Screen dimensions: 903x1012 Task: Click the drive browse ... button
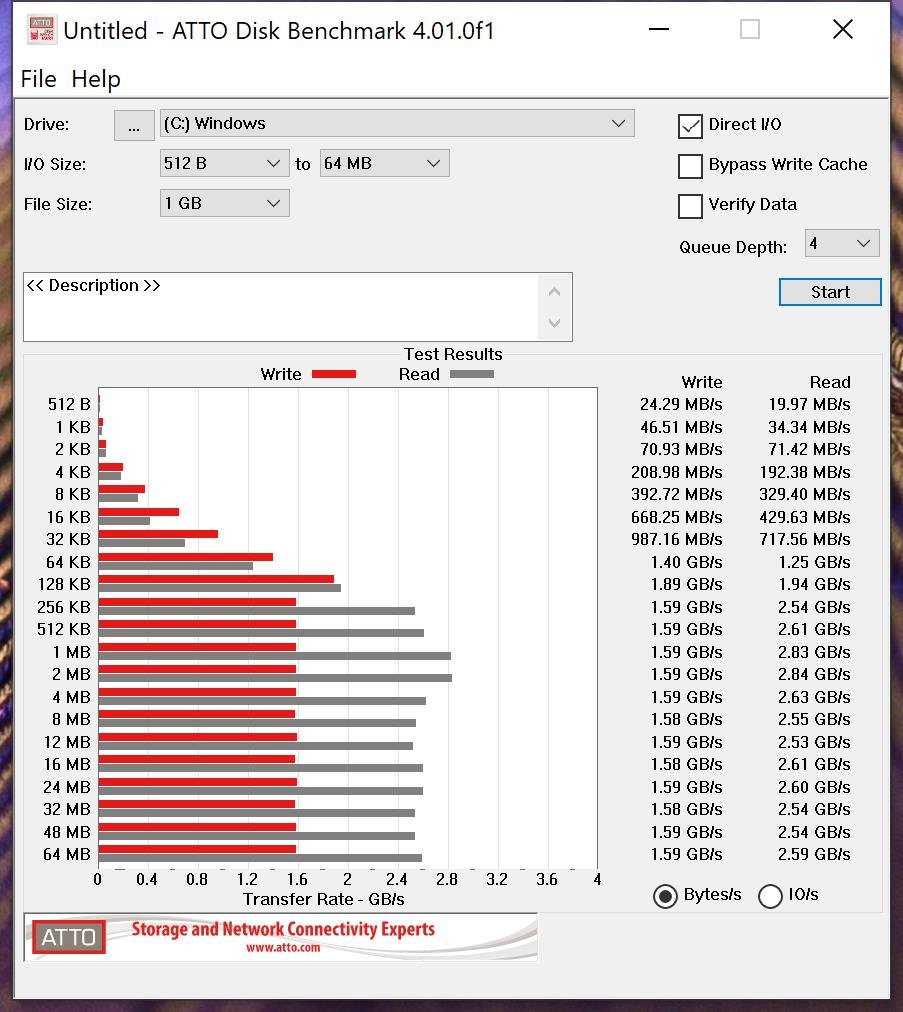(134, 125)
